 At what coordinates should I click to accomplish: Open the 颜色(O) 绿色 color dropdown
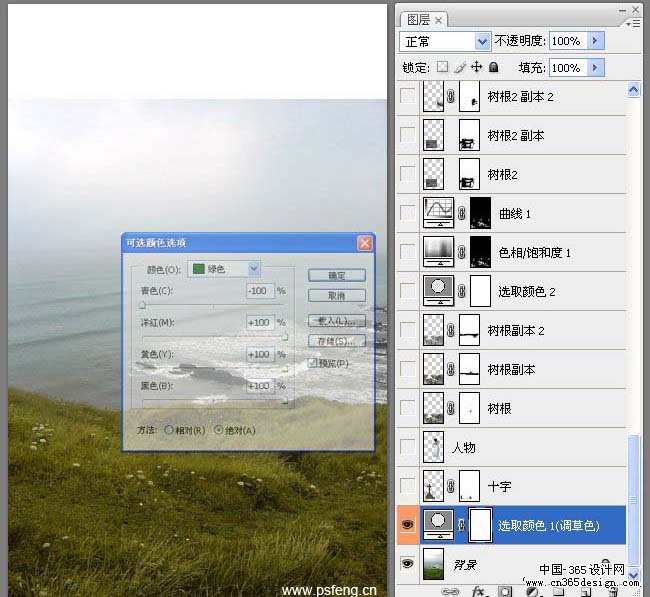point(224,269)
